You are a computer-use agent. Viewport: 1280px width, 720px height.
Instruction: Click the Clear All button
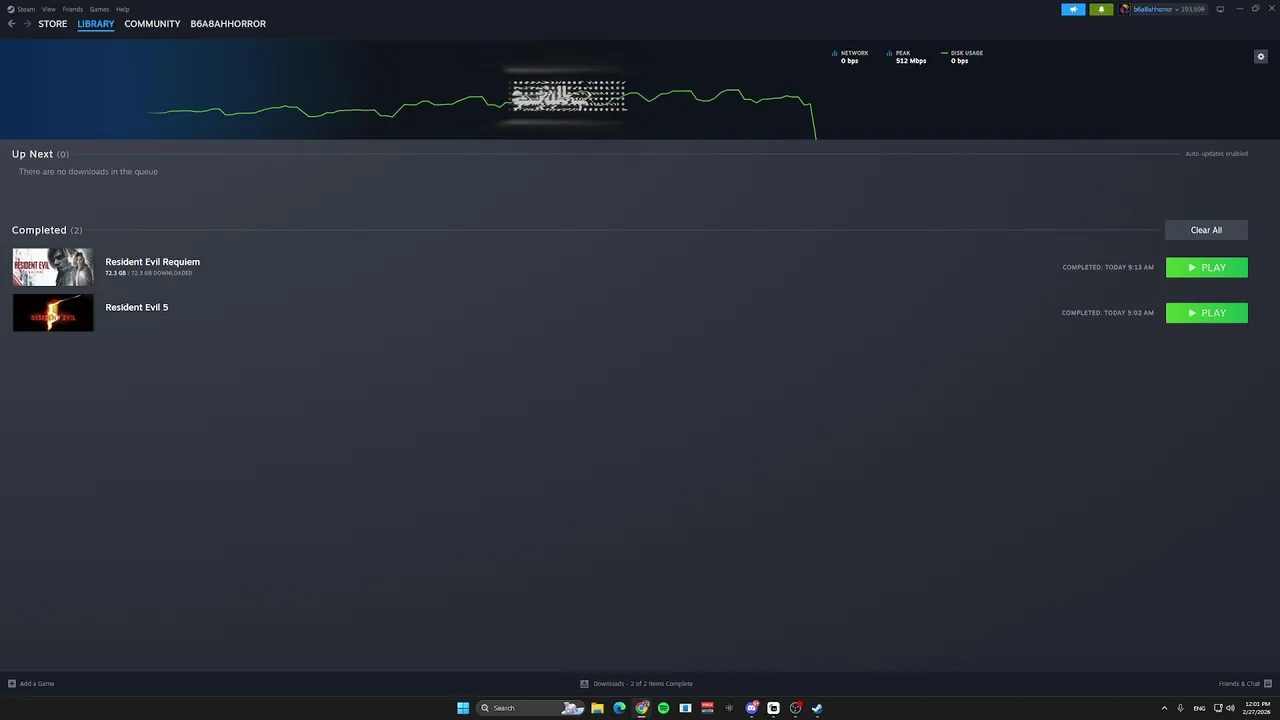point(1206,230)
